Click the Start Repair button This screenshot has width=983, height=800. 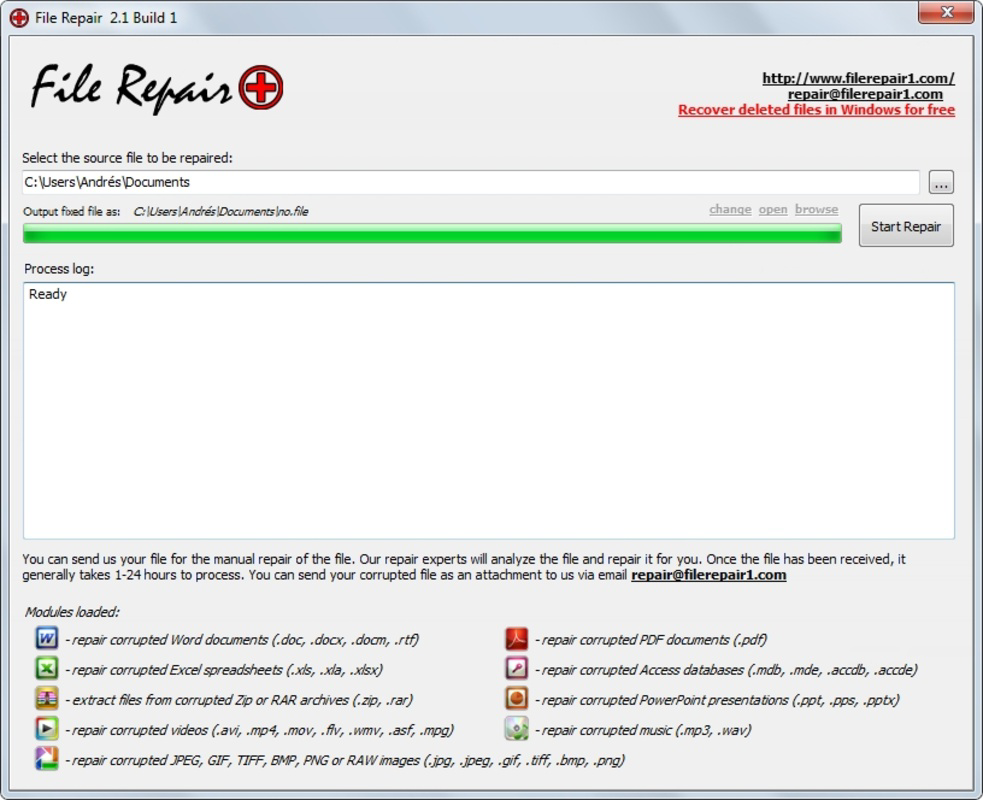[906, 226]
